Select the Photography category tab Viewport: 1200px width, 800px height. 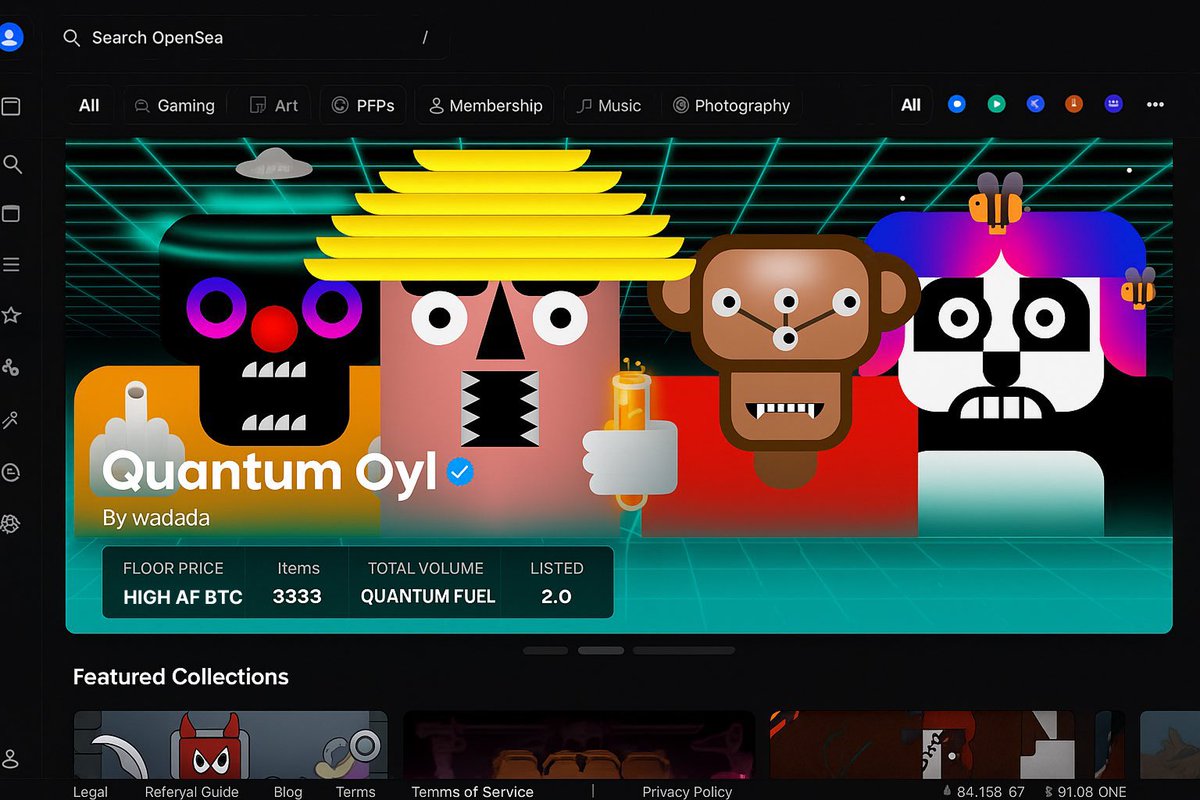click(x=731, y=105)
